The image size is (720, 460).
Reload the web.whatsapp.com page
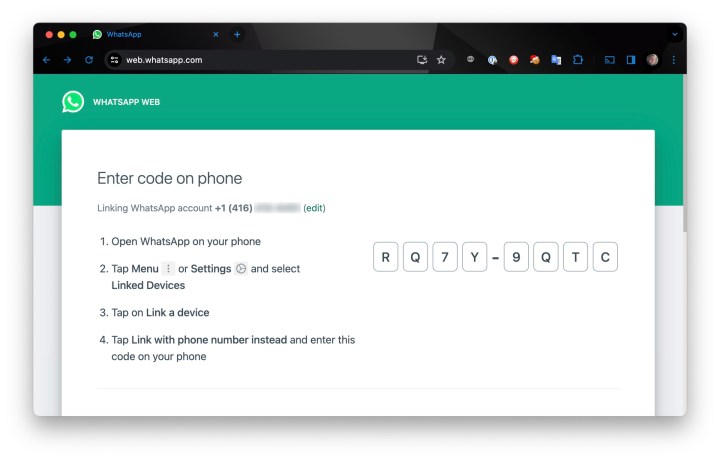pyautogui.click(x=89, y=60)
